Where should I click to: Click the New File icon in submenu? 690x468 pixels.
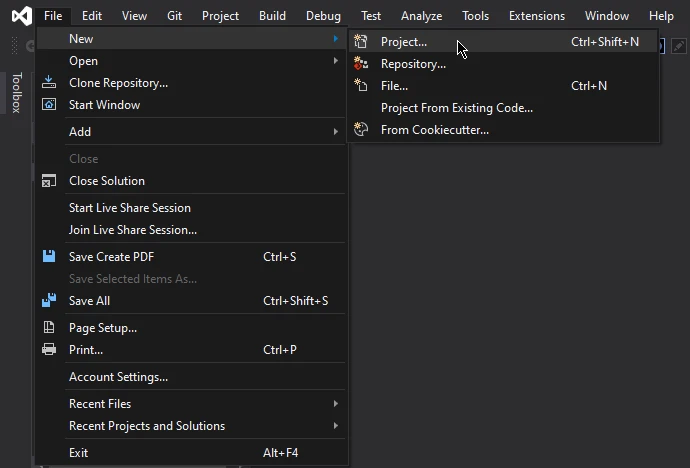point(361,86)
